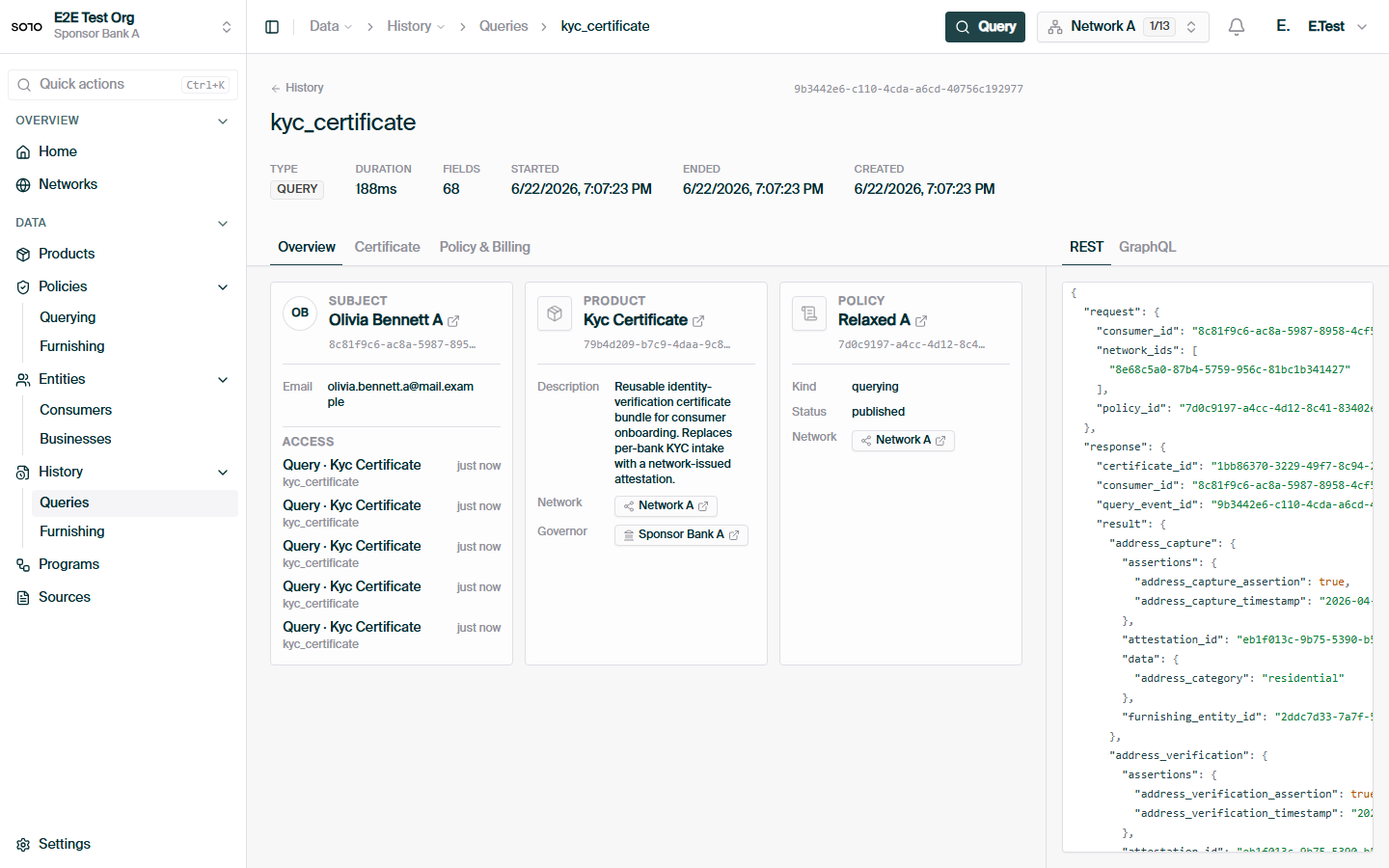This screenshot has height=868, width=1389.
Task: Click the Query button in header
Action: point(985,27)
